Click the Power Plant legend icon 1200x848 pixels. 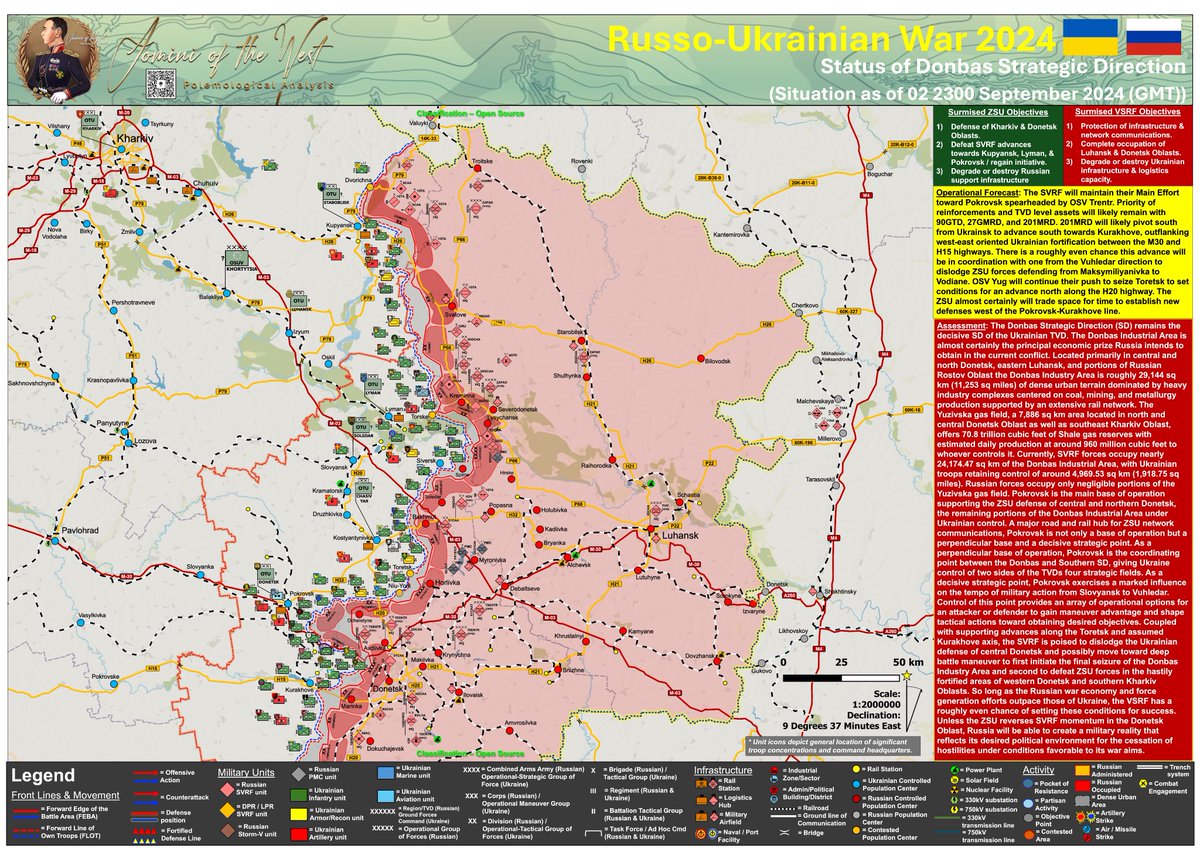pyautogui.click(x=954, y=770)
